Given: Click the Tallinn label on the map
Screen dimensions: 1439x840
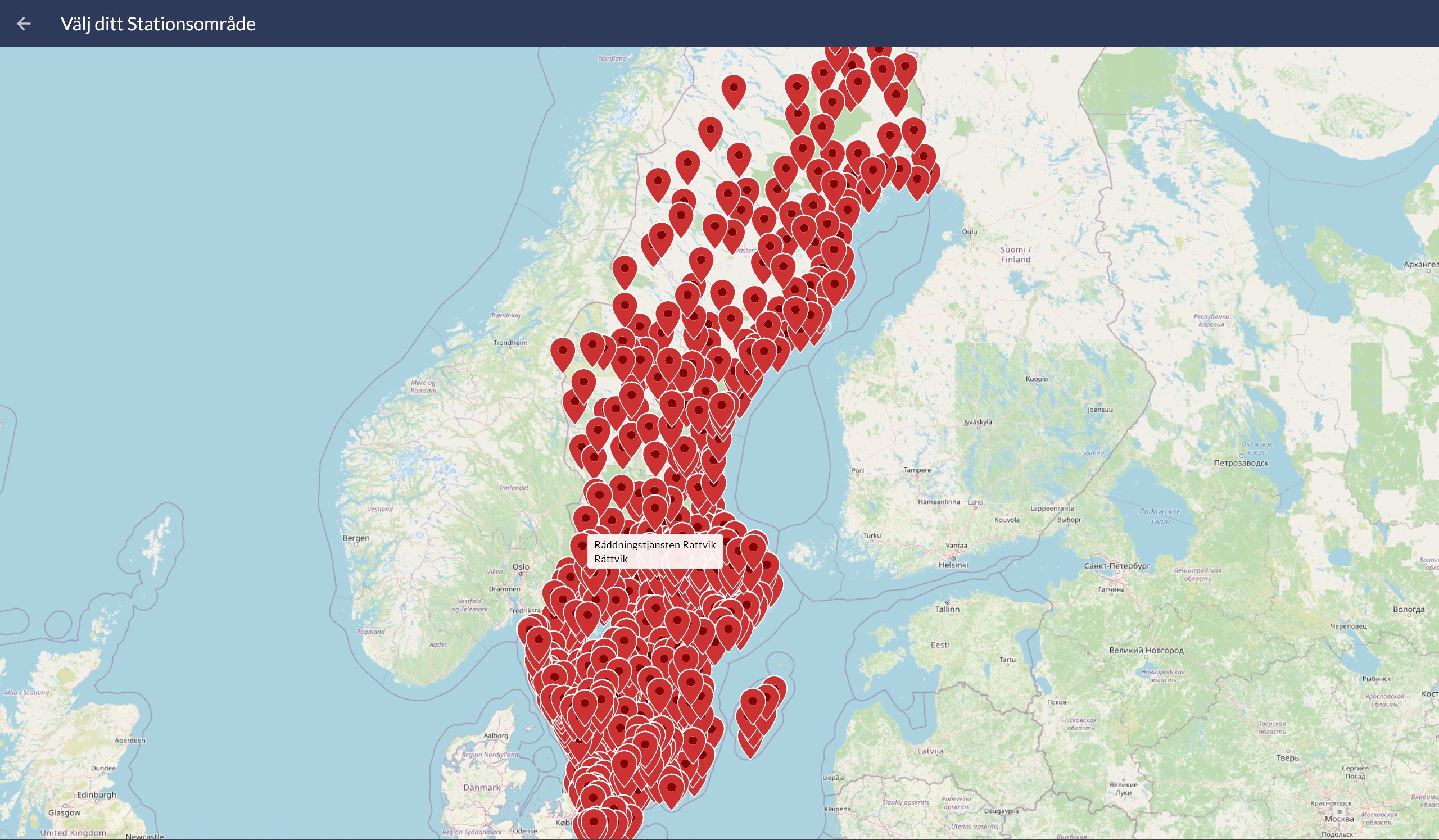Looking at the screenshot, I should pos(947,609).
